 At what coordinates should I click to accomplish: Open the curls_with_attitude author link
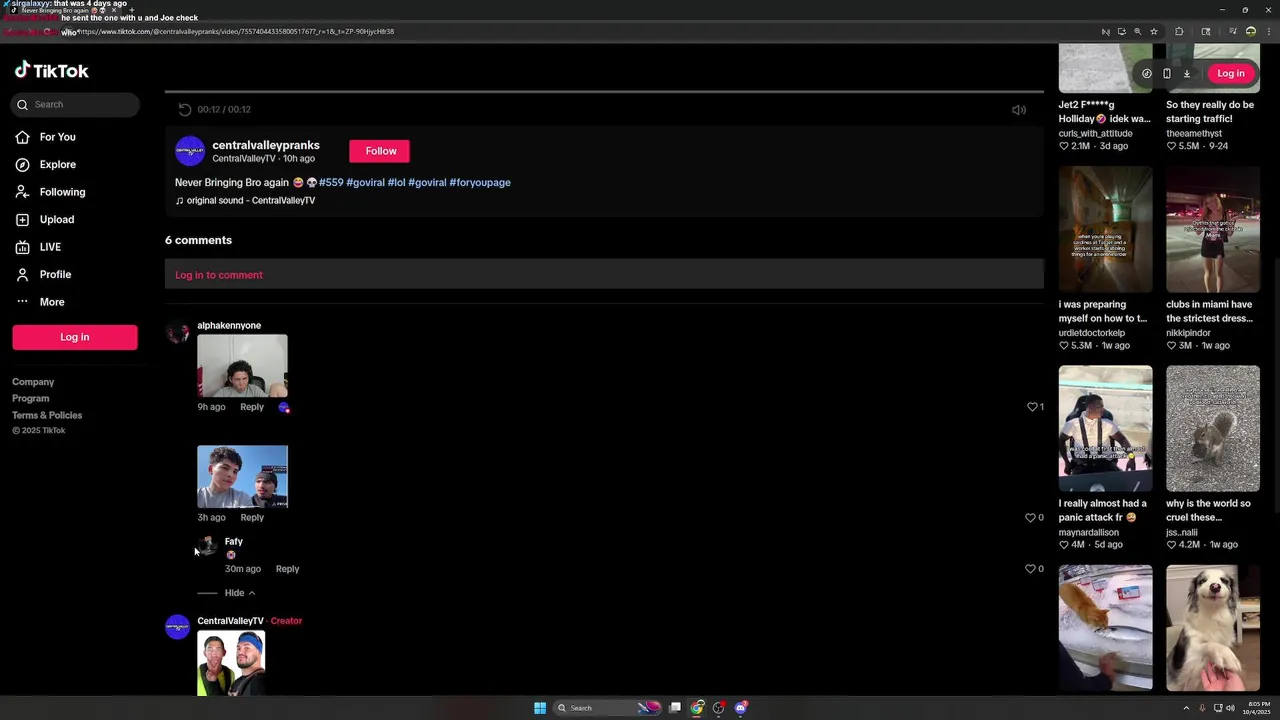pos(1096,133)
